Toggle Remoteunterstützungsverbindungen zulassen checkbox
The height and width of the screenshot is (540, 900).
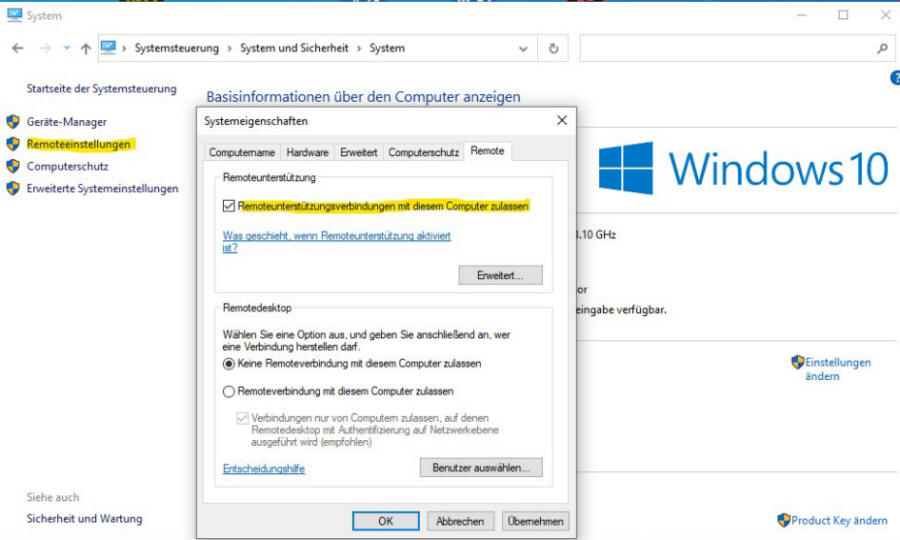pos(229,206)
